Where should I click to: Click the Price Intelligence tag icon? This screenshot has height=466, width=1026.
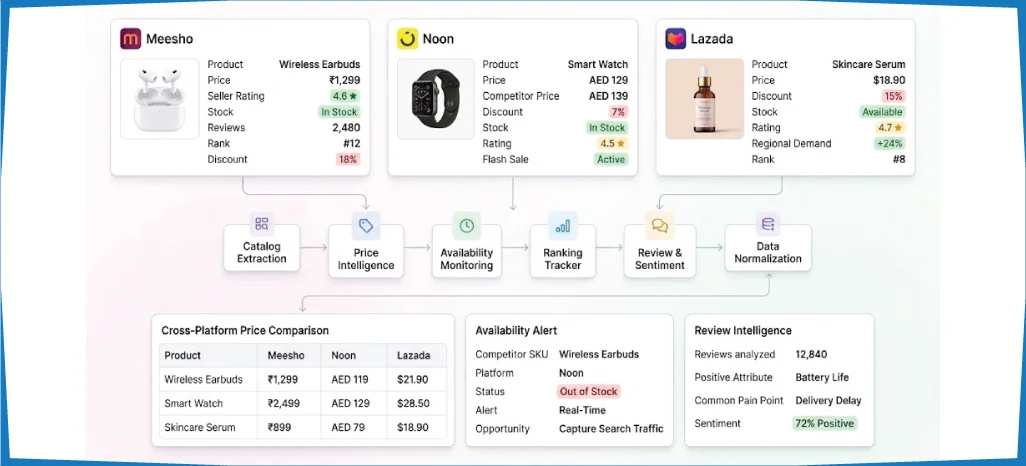pyautogui.click(x=366, y=226)
